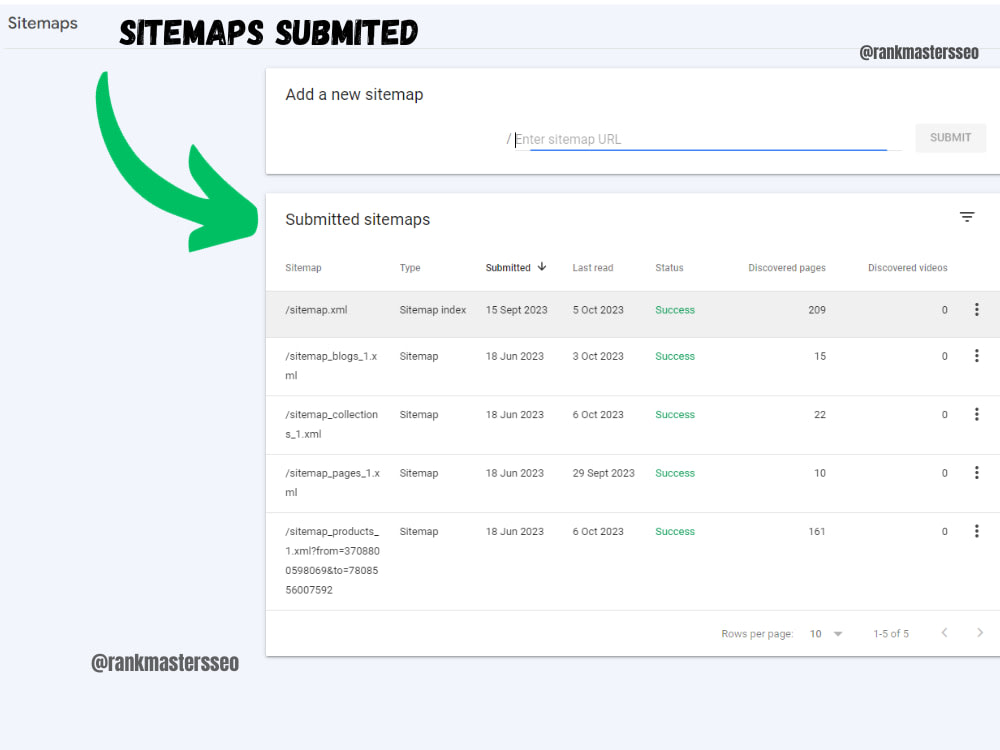Open the /sitemap_products_1.xml entry
The width and height of the screenshot is (1000, 750).
[x=332, y=561]
